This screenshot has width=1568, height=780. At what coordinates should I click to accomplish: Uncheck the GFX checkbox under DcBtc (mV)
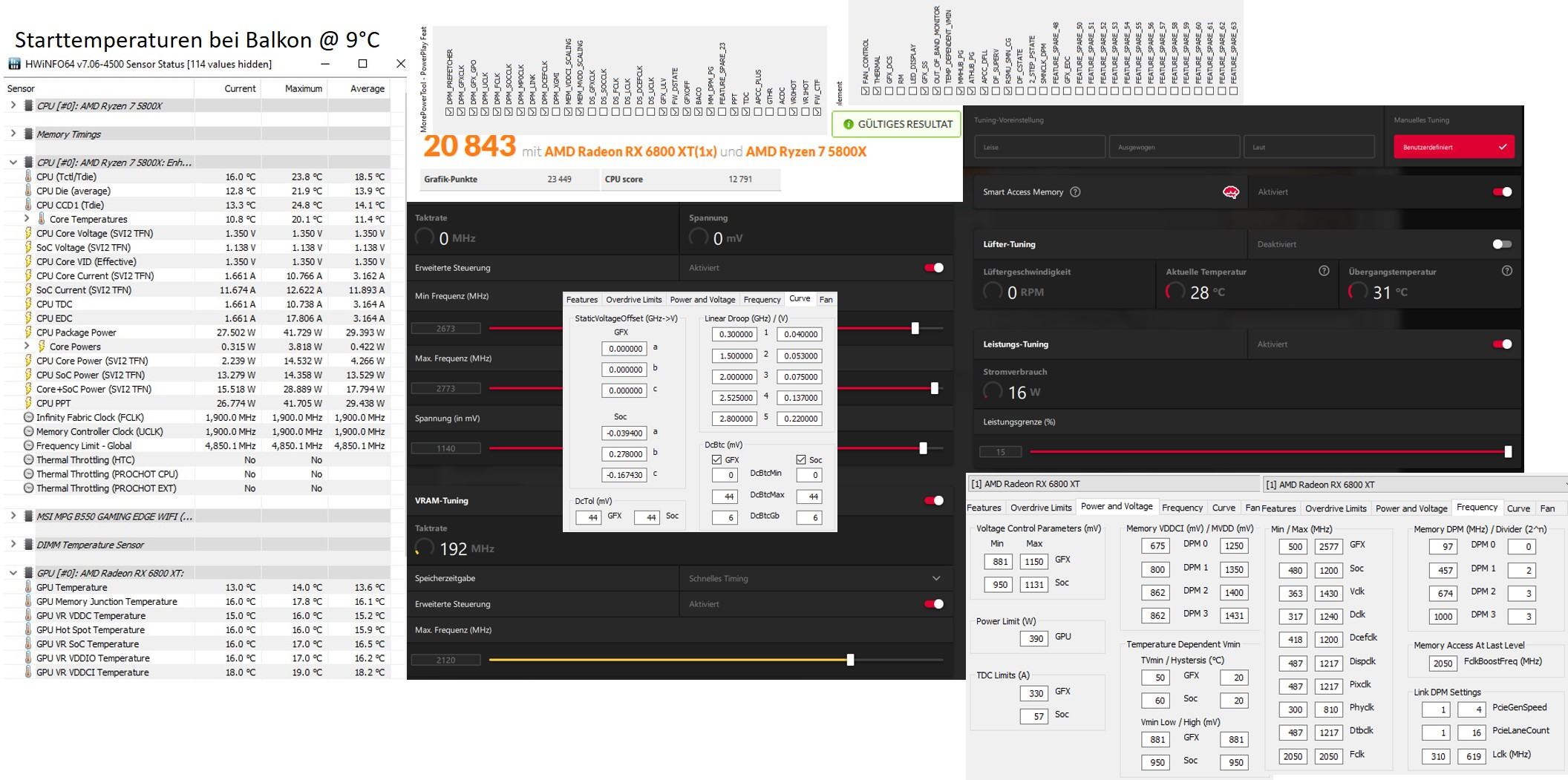pyautogui.click(x=716, y=459)
